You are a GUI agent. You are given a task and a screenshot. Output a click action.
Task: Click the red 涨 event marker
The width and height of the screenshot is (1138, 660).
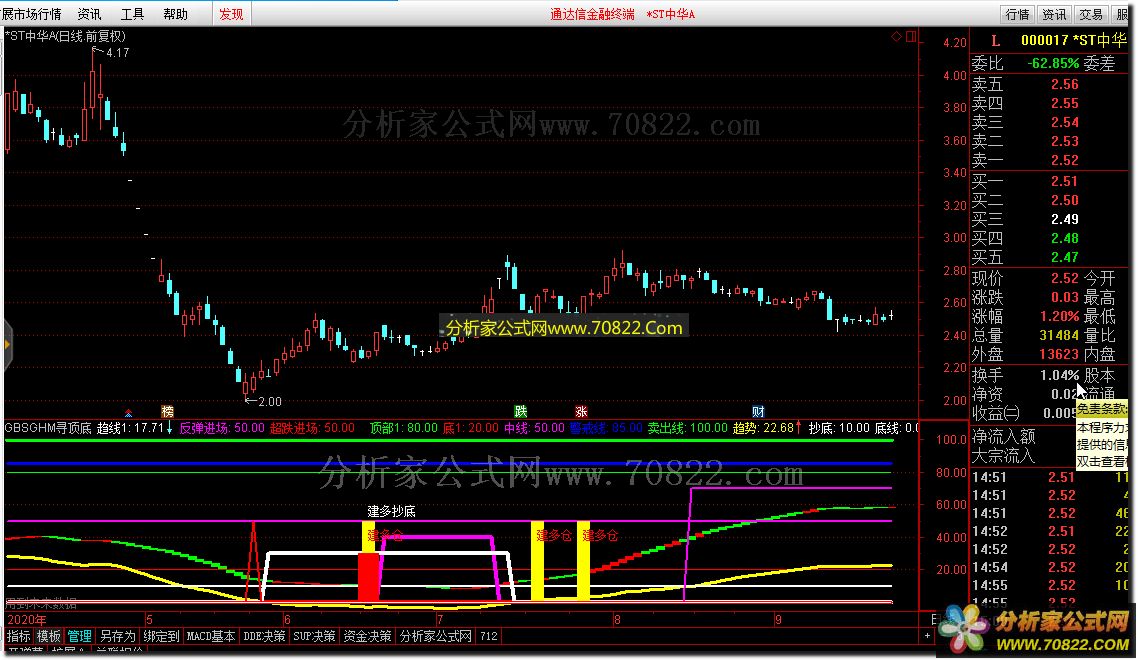point(581,411)
